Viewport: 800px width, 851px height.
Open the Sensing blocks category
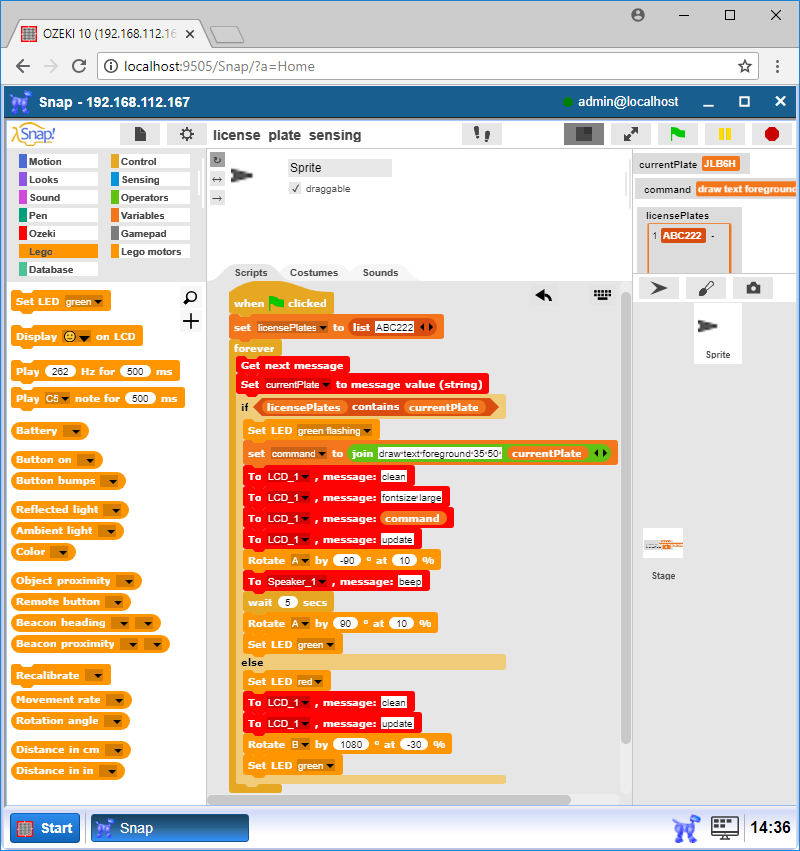pyautogui.click(x=150, y=179)
